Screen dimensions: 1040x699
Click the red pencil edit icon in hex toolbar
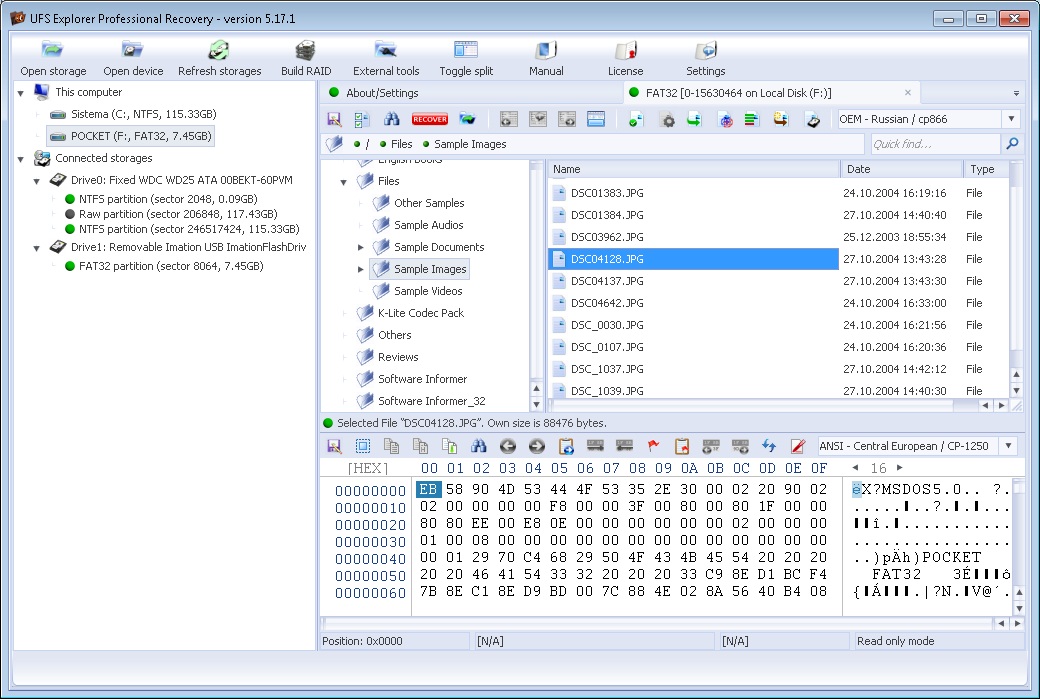click(798, 446)
